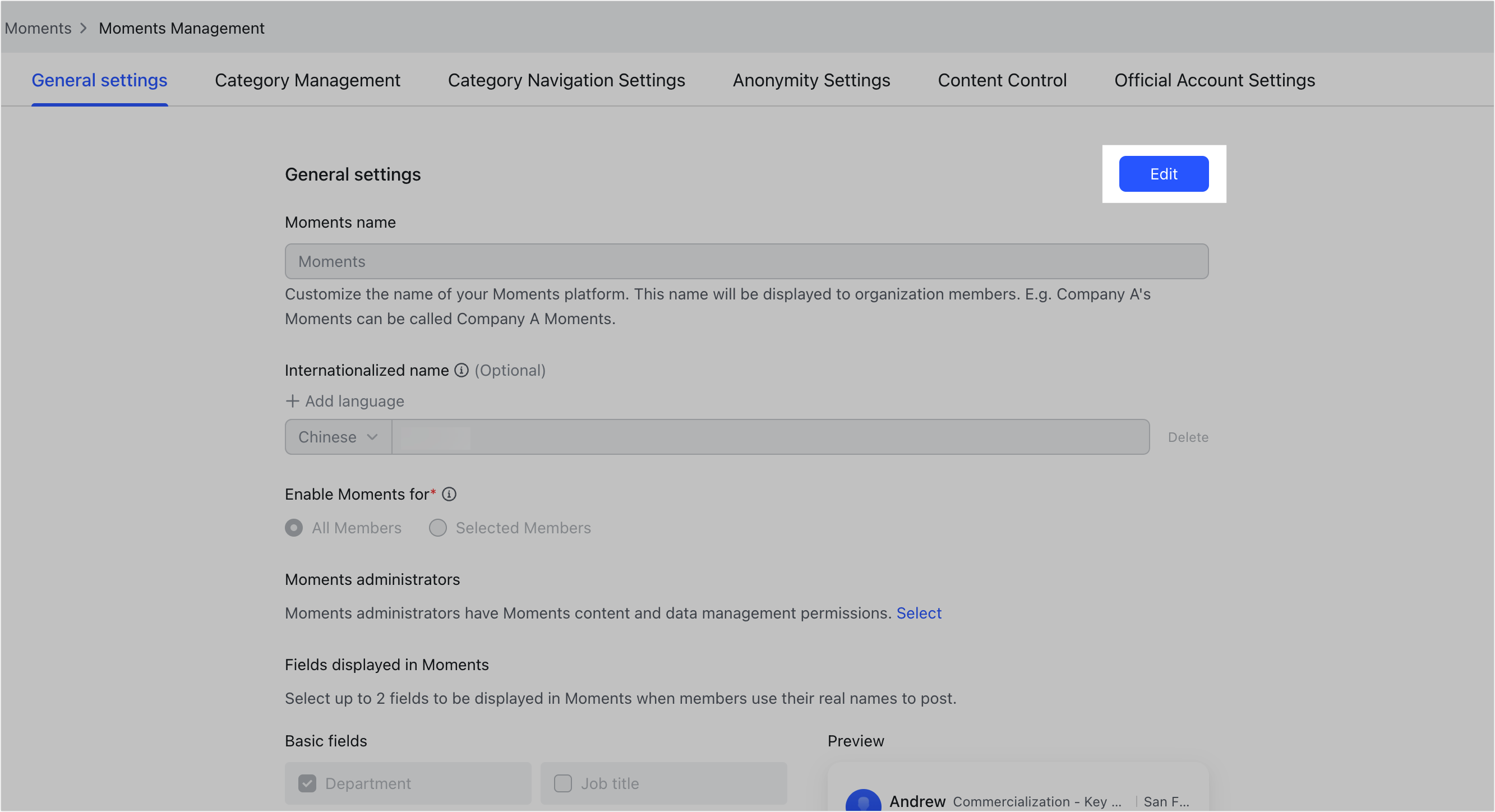Click Delete next to the Chinese name
The image size is (1495, 812).
point(1188,437)
